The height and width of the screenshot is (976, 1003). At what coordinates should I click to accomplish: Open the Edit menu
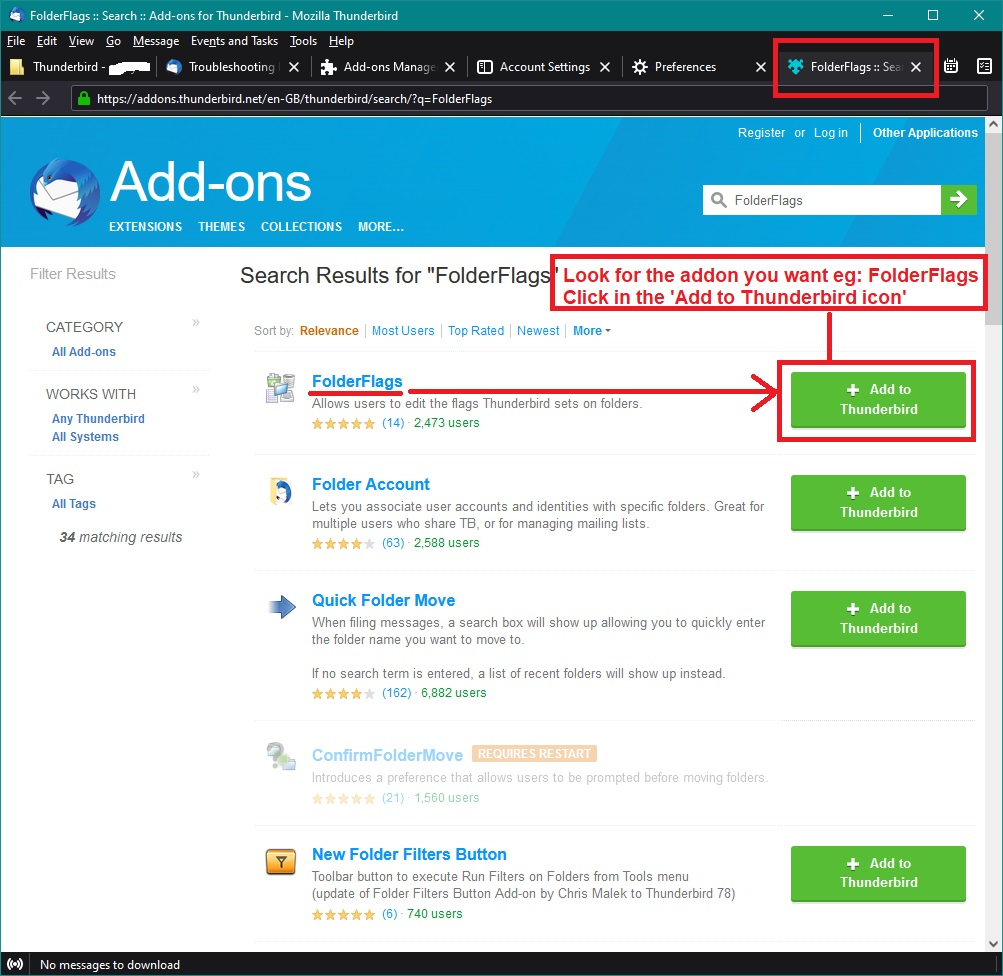(47, 41)
